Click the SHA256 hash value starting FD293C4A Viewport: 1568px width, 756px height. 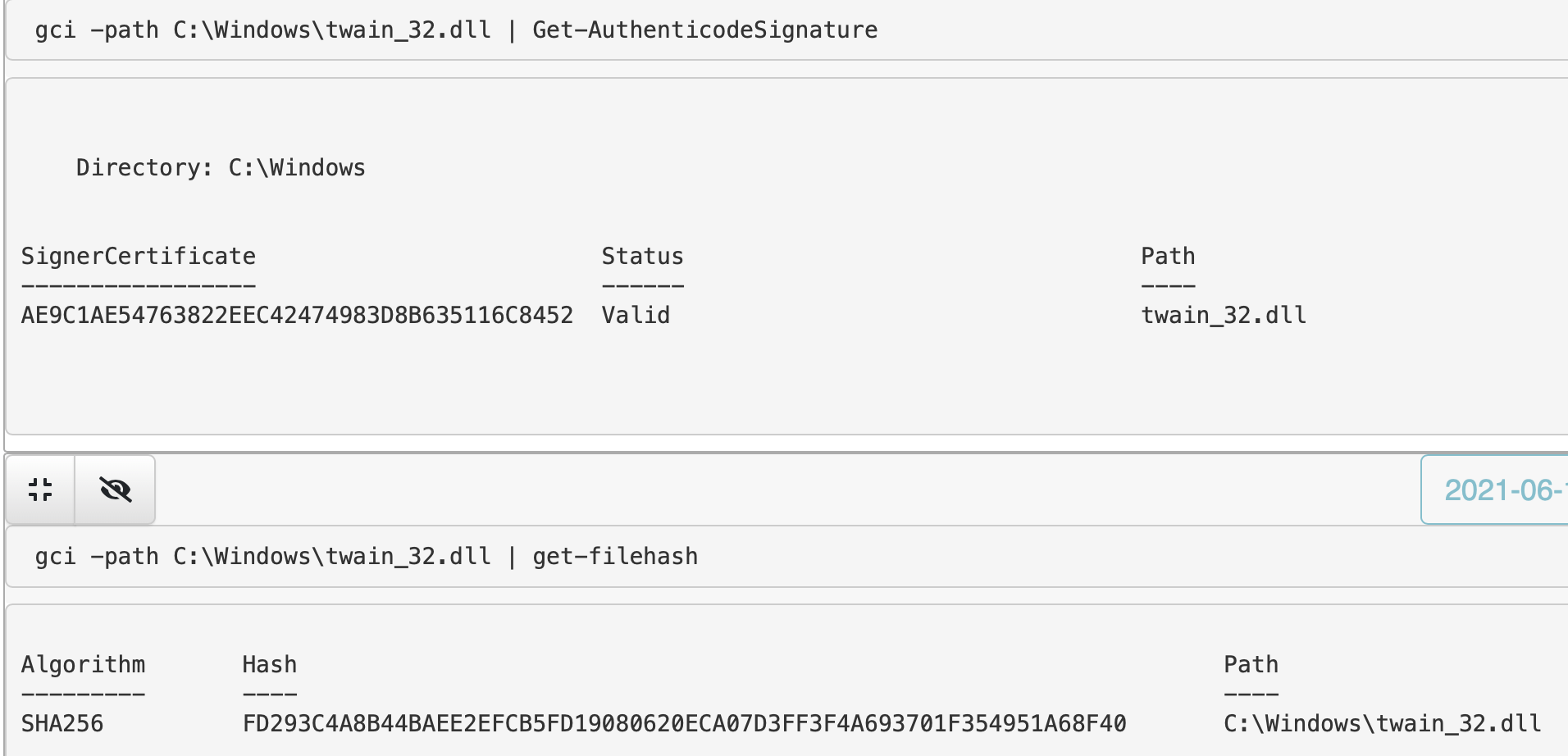684,724
